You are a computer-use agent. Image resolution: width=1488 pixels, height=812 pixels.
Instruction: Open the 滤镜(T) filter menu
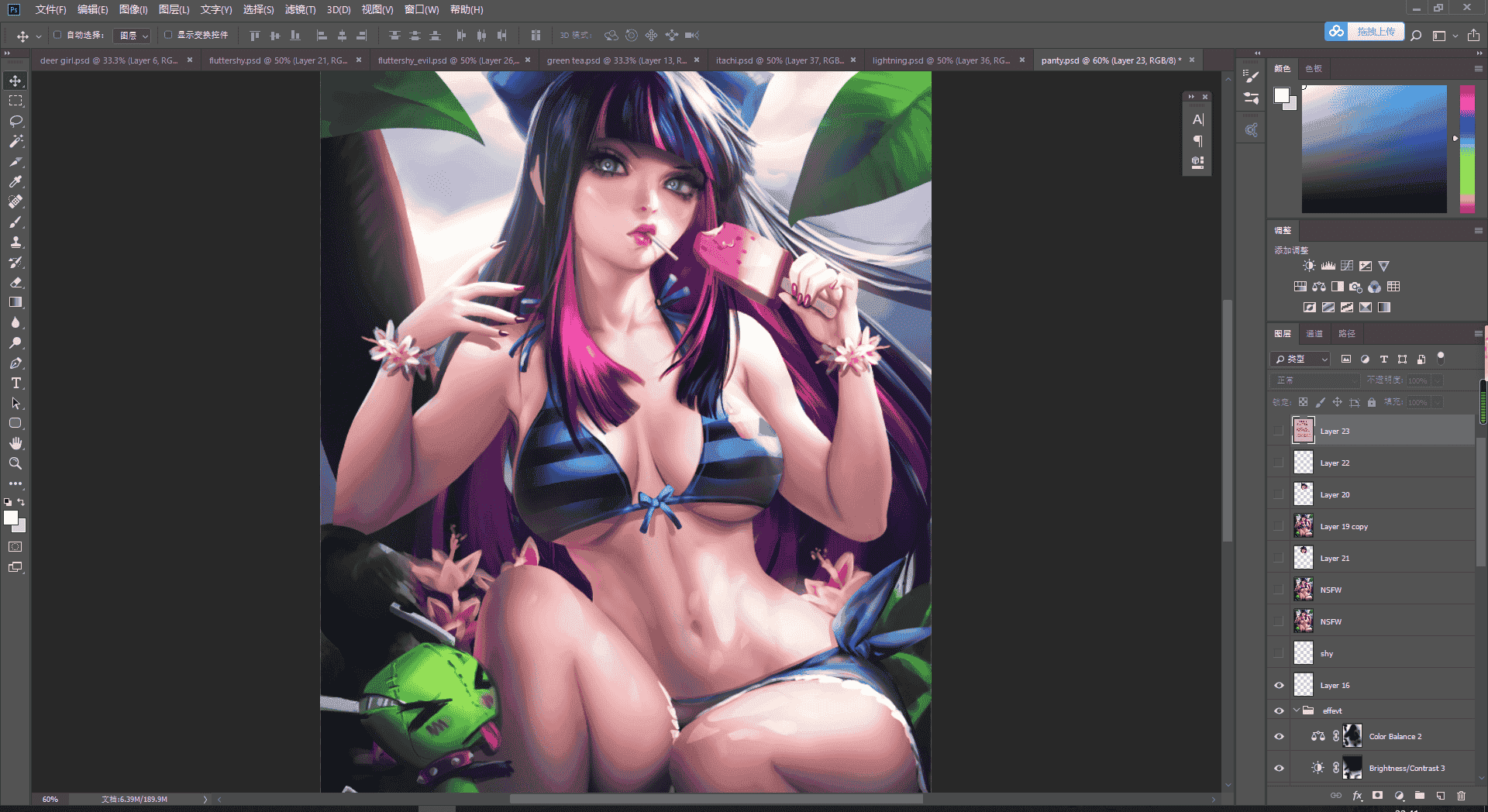[x=300, y=9]
